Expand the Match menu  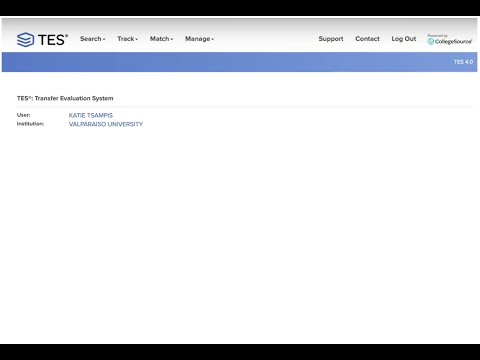pyautogui.click(x=161, y=39)
